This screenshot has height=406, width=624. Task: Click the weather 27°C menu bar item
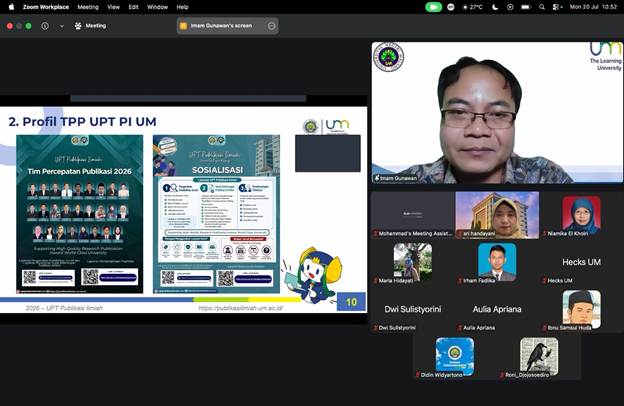472,7
